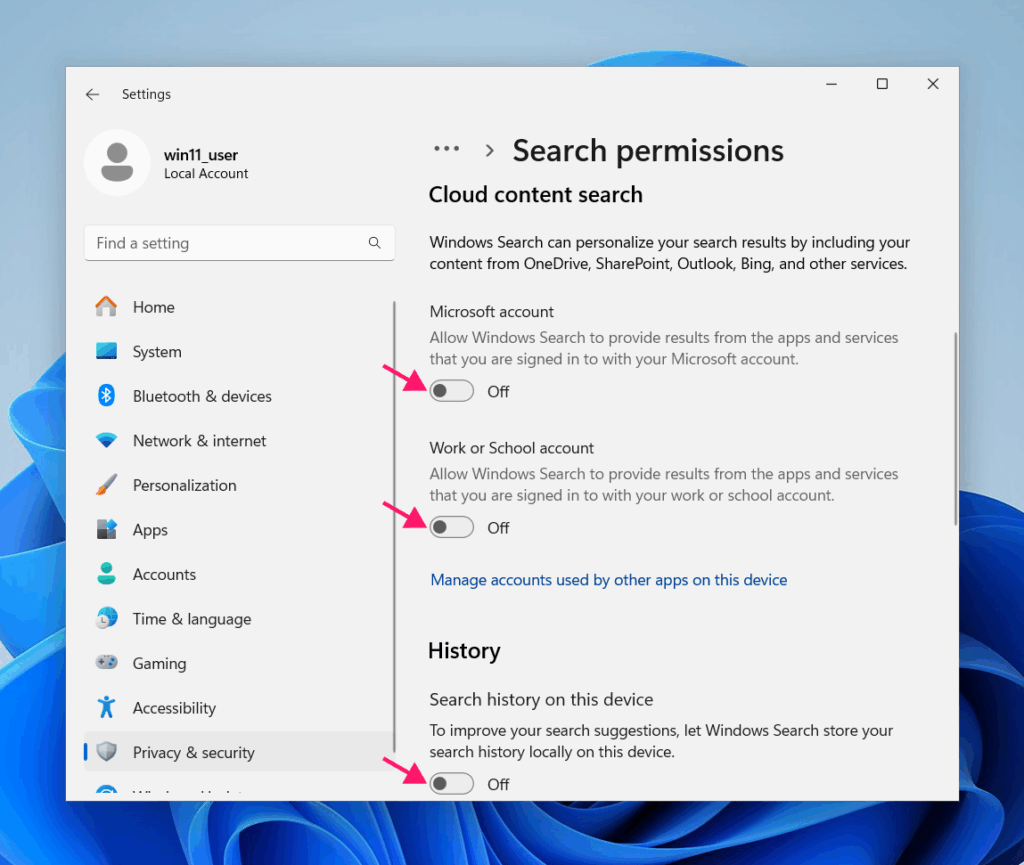Open Manage accounts used by other apps link

click(609, 580)
